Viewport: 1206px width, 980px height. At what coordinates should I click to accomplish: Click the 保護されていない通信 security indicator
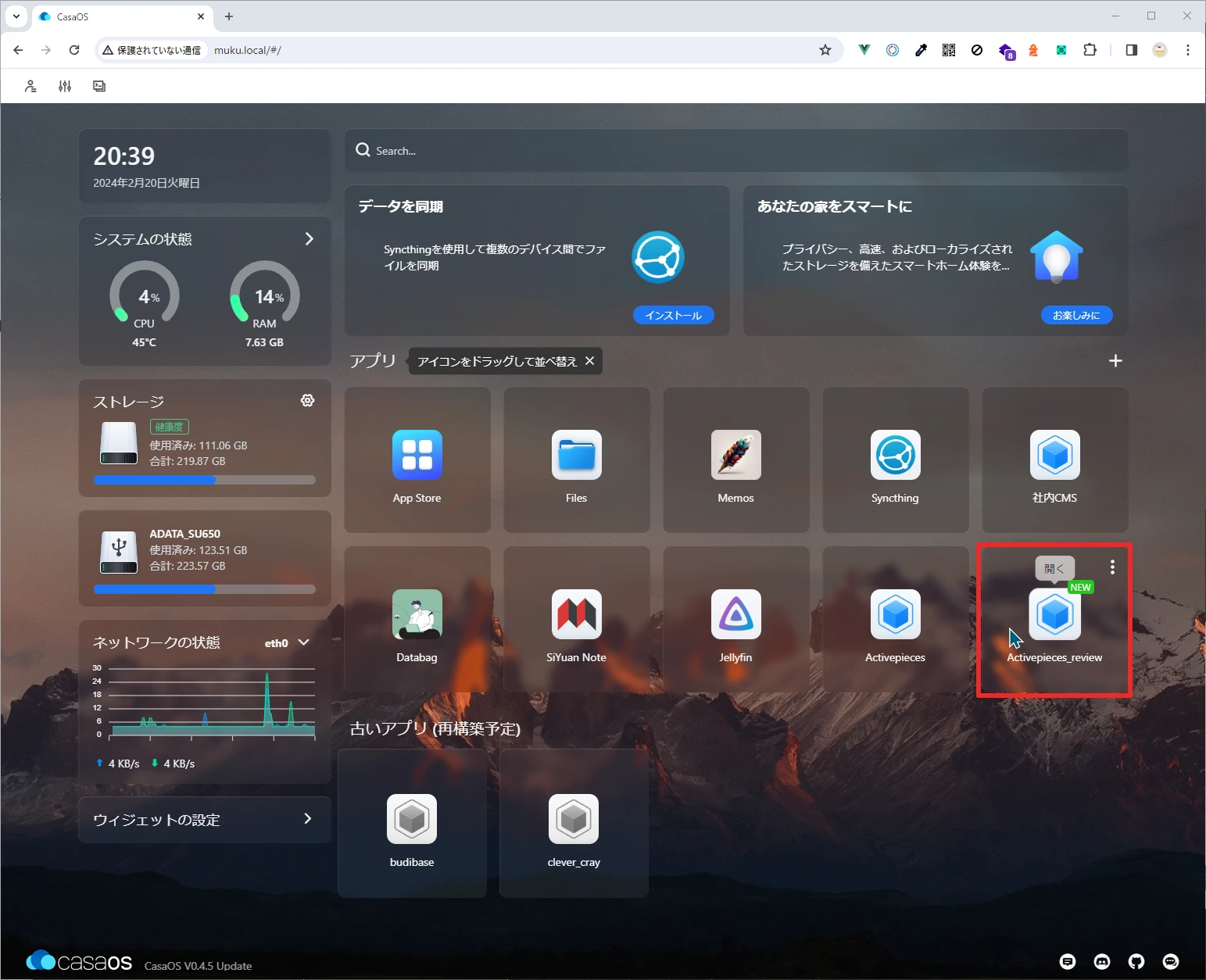(x=152, y=50)
